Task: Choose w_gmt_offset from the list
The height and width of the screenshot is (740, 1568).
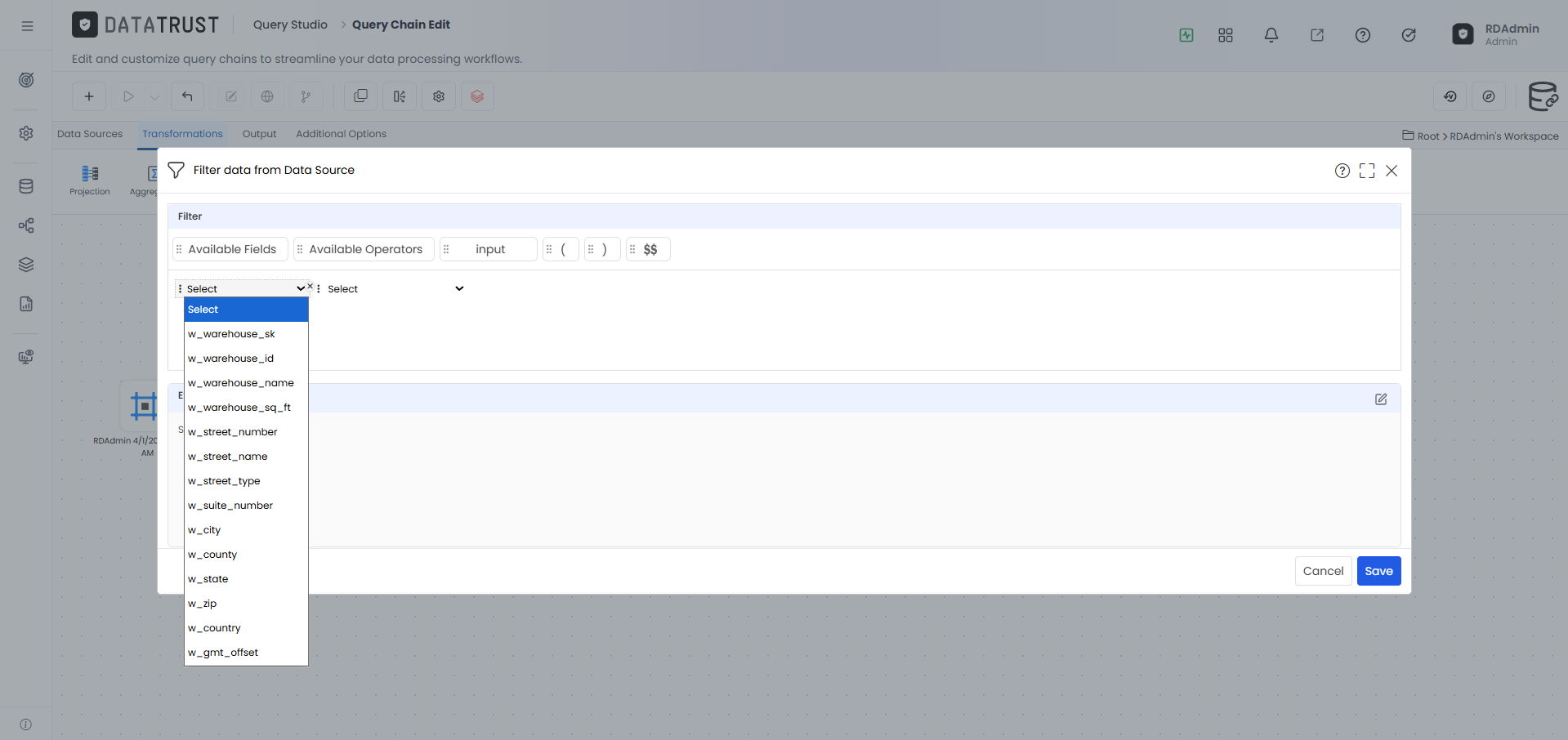Action: [x=246, y=653]
